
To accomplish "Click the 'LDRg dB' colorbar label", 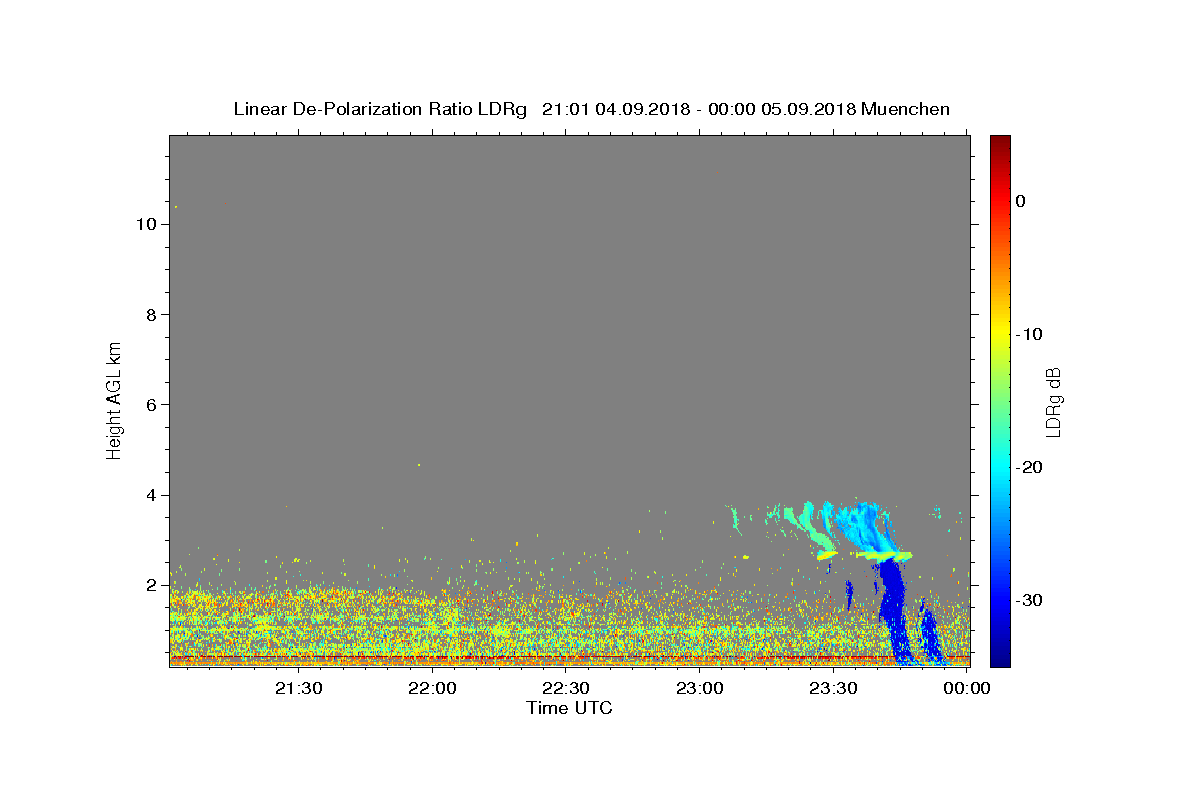I will coord(1053,402).
